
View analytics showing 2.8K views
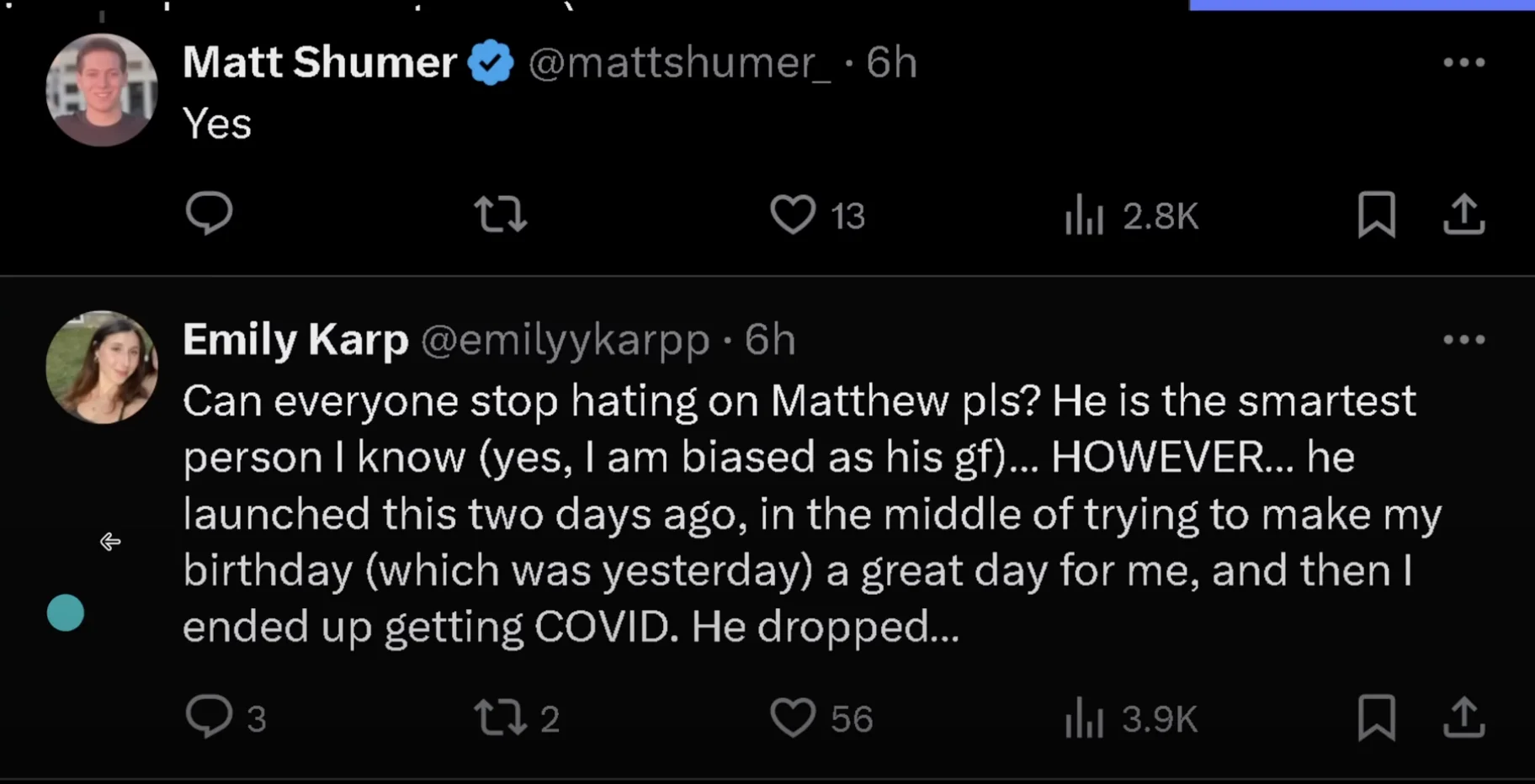pyautogui.click(x=1131, y=215)
